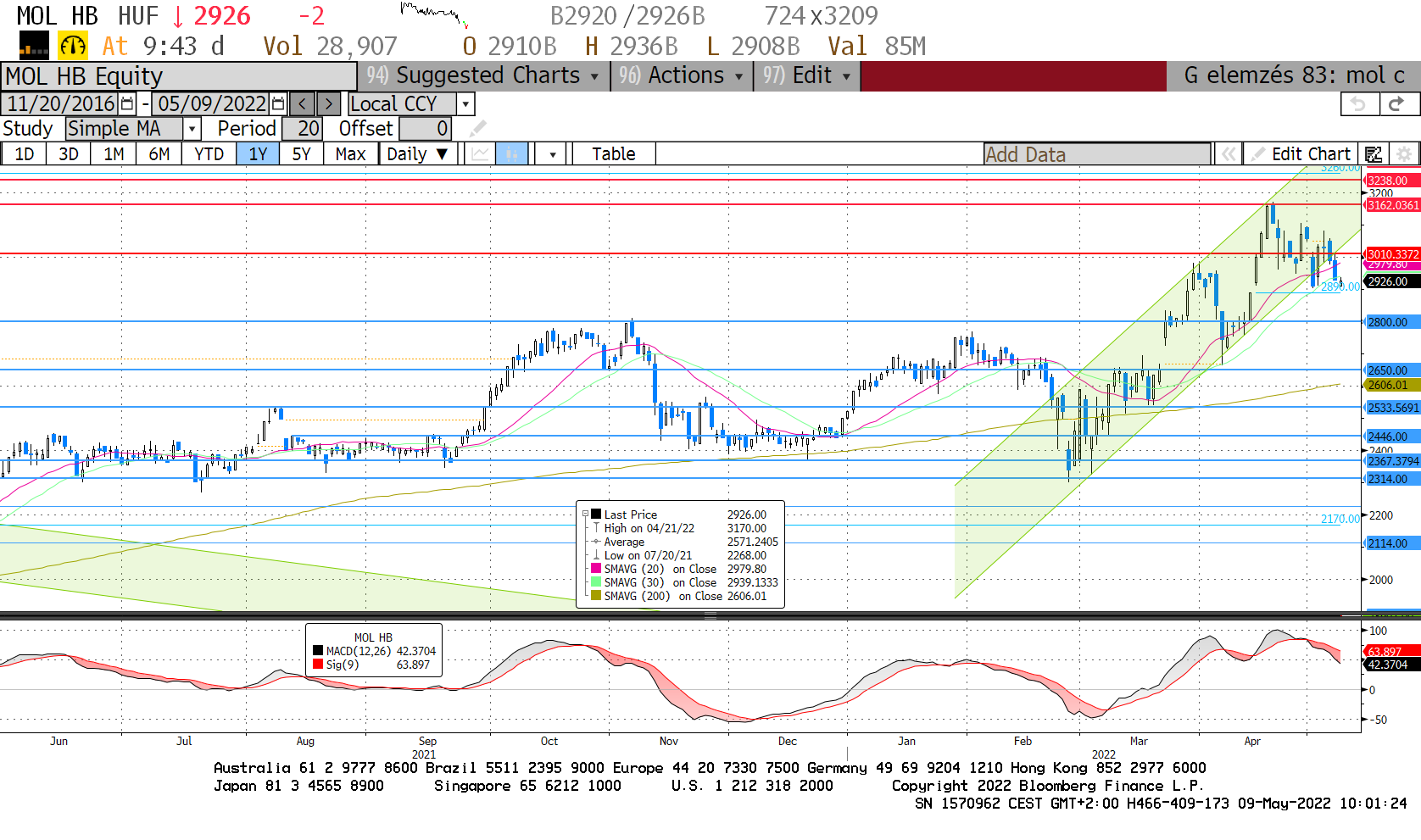Click the end date field 05/09/2022
This screenshot has height=840, width=1421.
(x=211, y=104)
